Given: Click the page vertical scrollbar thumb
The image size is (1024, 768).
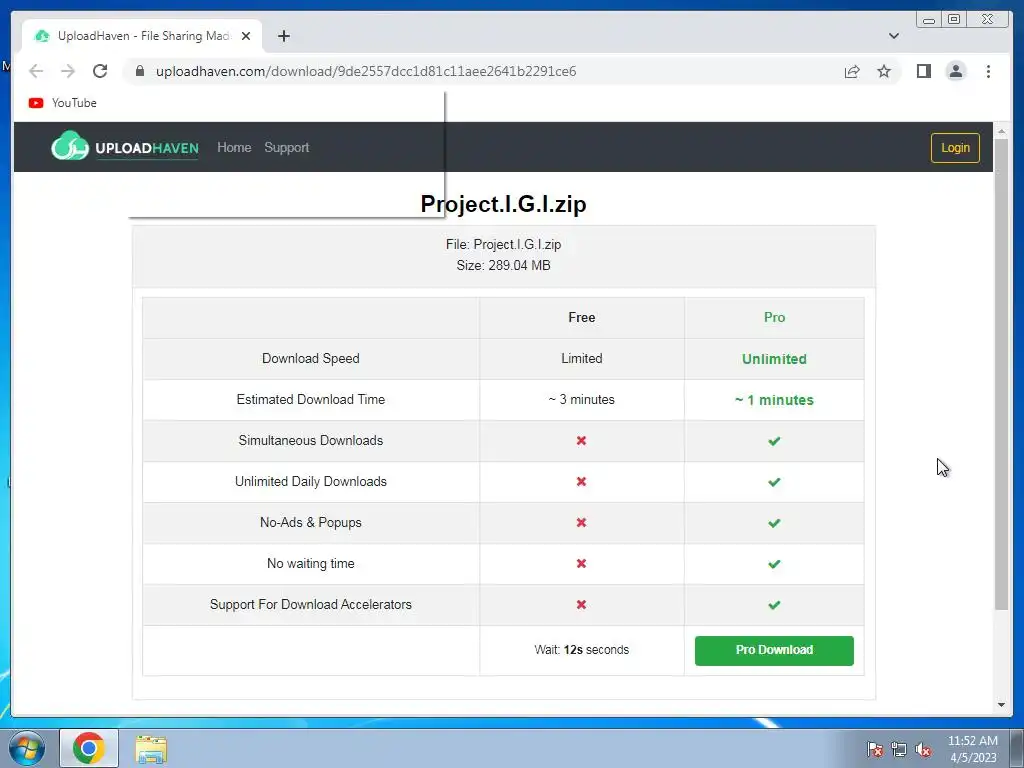Looking at the screenshot, I should (x=1001, y=374).
